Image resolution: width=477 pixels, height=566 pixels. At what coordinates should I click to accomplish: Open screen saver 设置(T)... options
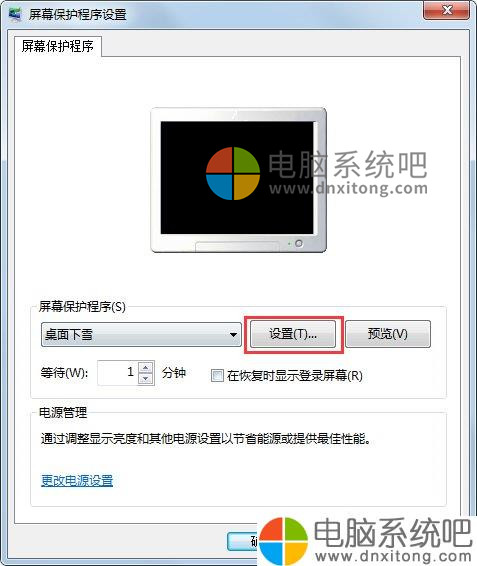click(x=293, y=334)
